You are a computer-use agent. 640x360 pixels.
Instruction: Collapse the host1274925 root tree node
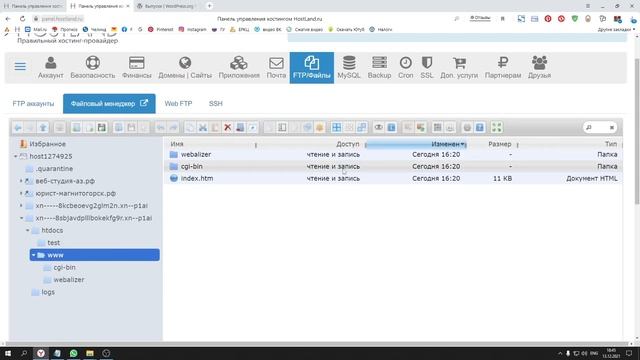(16, 156)
